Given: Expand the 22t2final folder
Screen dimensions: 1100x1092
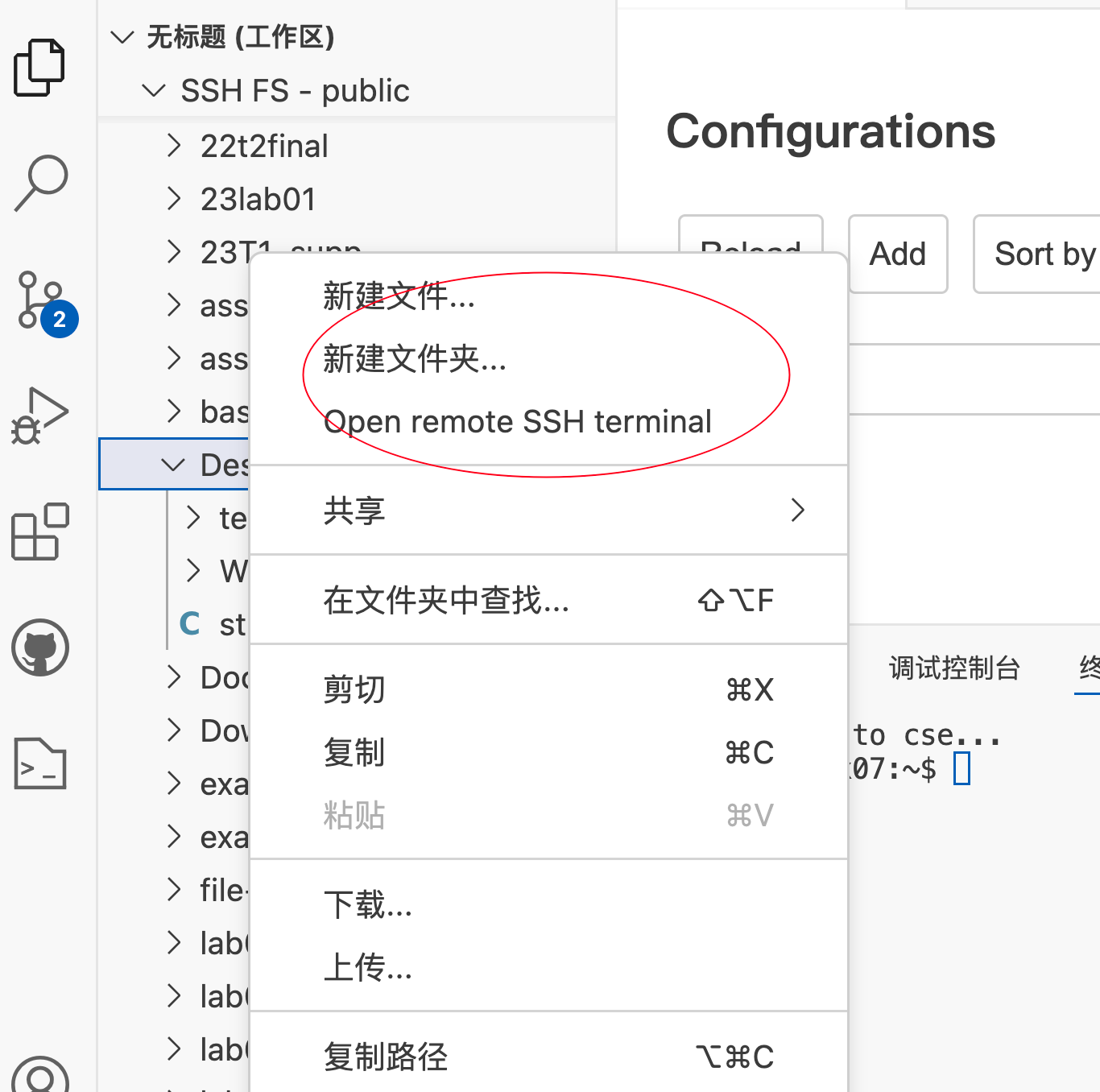Looking at the screenshot, I should tap(173, 146).
